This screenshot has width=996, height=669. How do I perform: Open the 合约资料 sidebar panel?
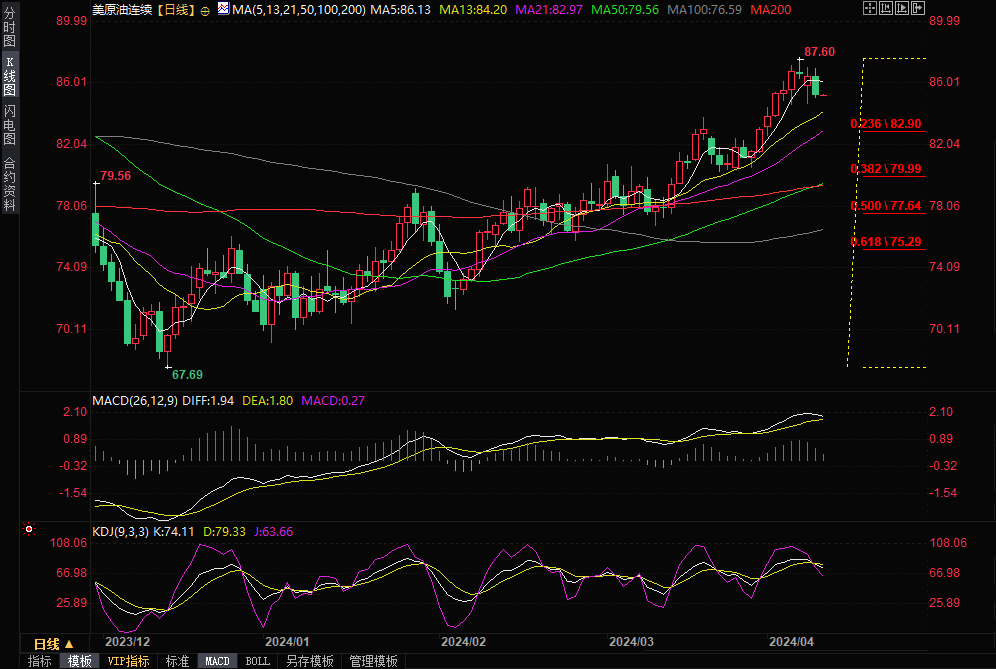pyautogui.click(x=10, y=183)
